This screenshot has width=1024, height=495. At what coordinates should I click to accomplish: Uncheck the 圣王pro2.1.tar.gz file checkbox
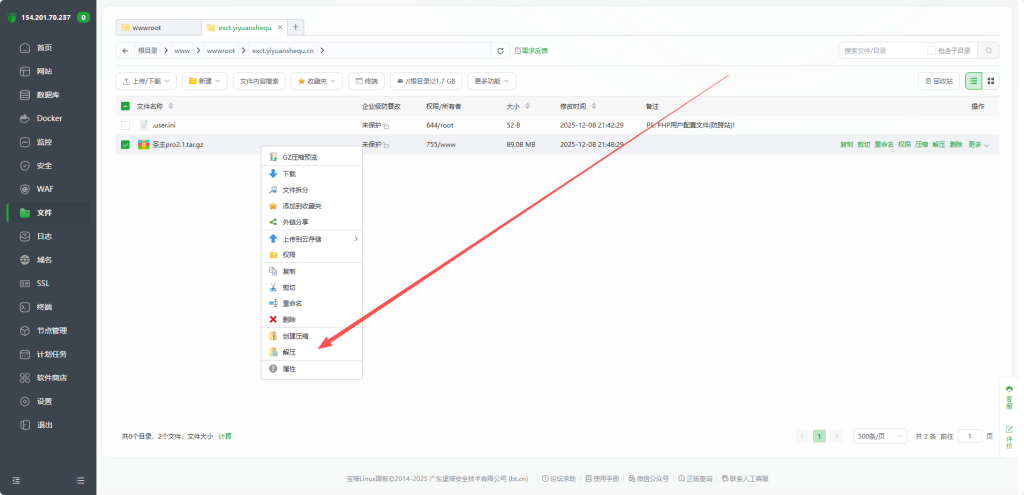[125, 145]
